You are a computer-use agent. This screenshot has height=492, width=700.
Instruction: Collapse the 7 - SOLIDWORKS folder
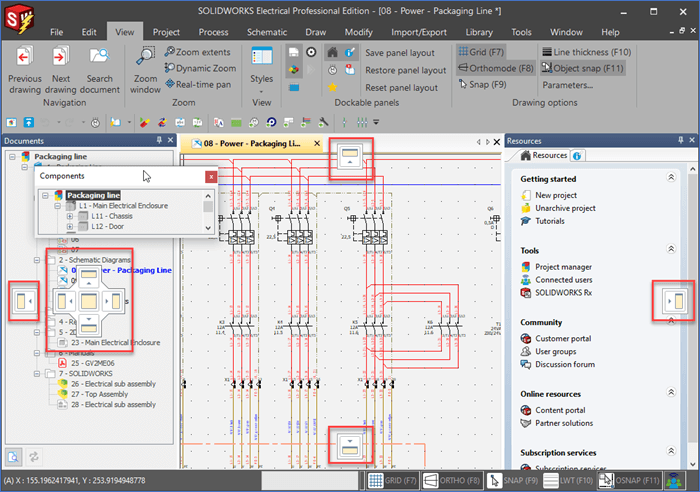[x=37, y=374]
